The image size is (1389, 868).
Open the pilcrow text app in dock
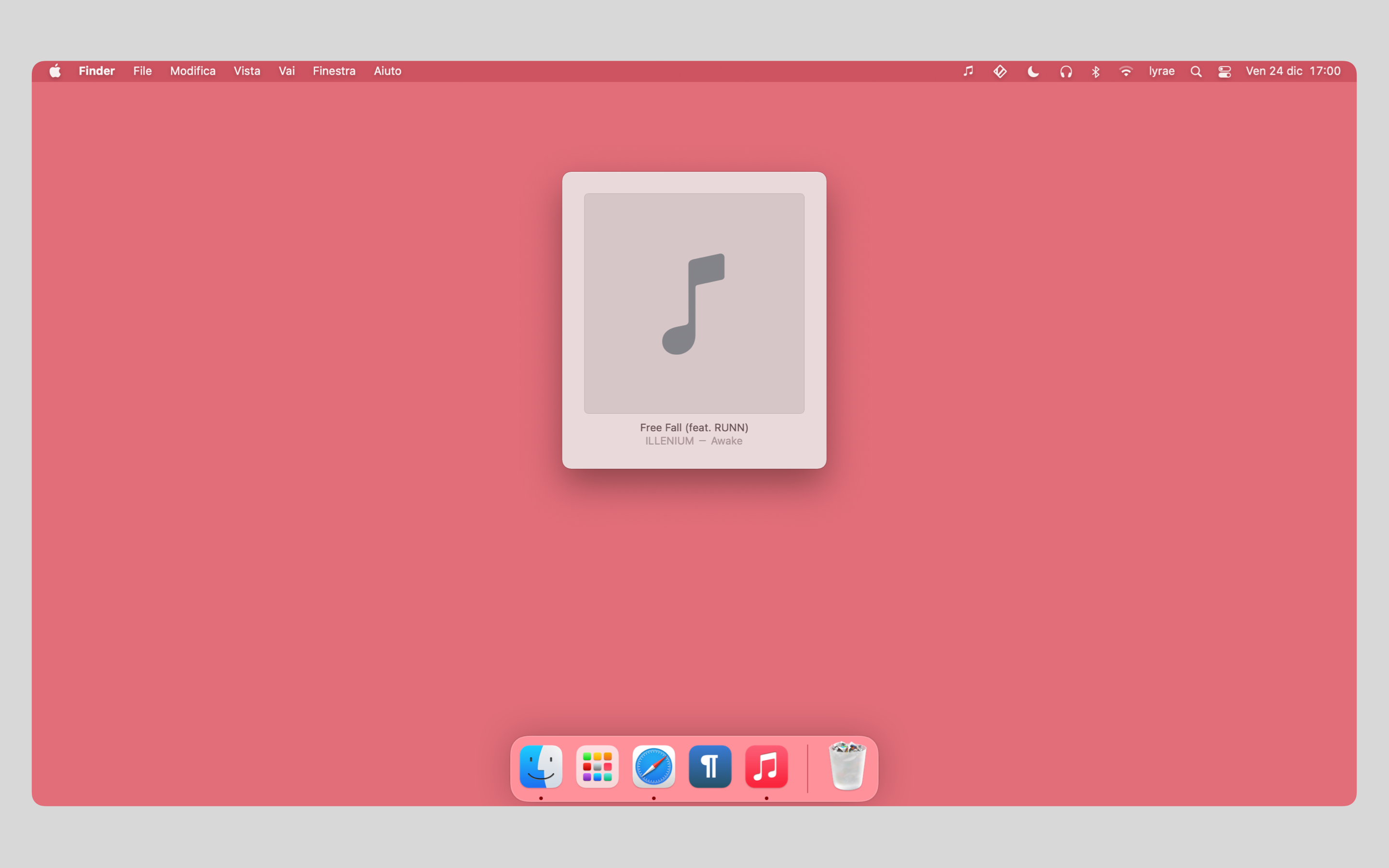click(710, 766)
